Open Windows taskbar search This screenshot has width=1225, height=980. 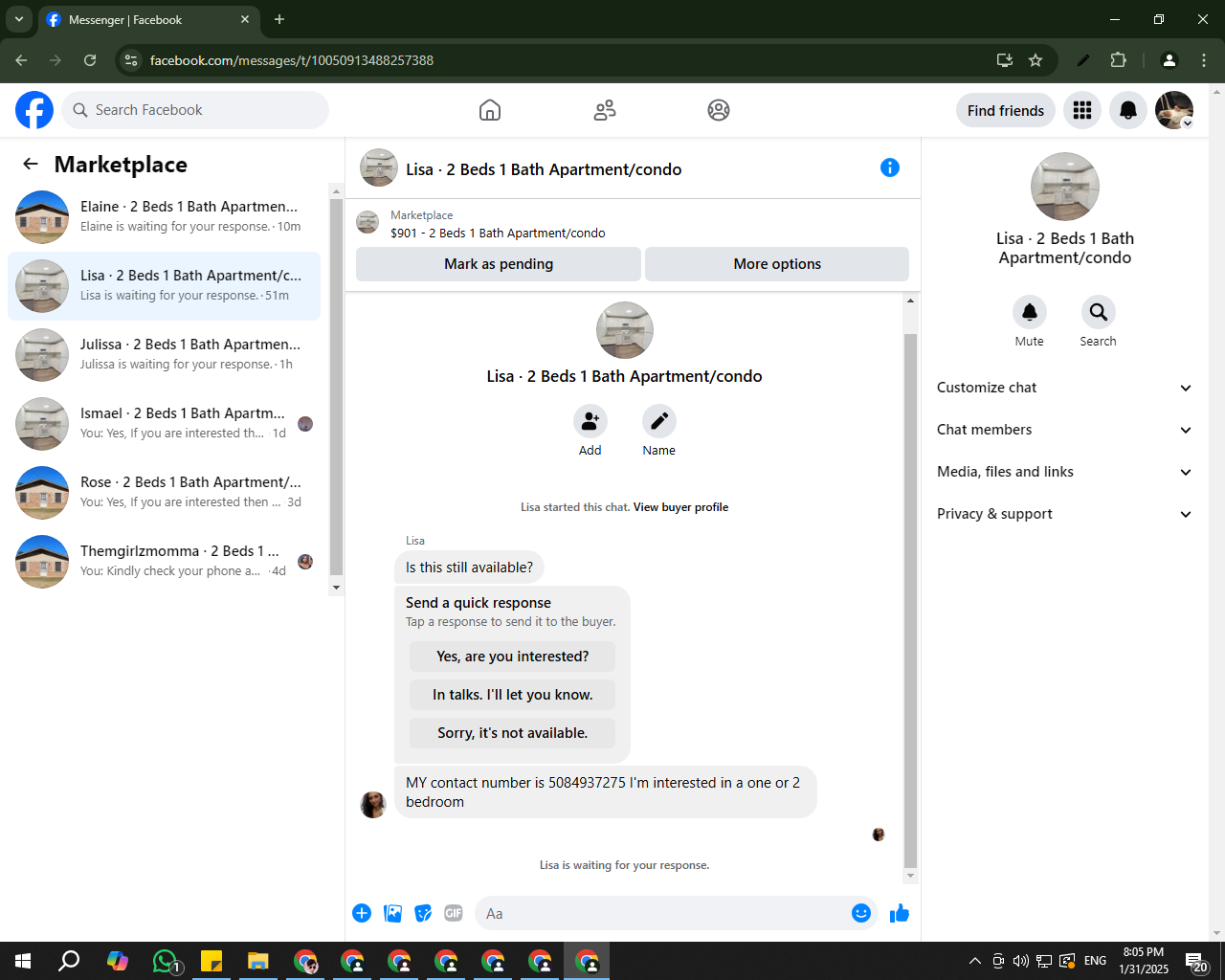point(69,961)
